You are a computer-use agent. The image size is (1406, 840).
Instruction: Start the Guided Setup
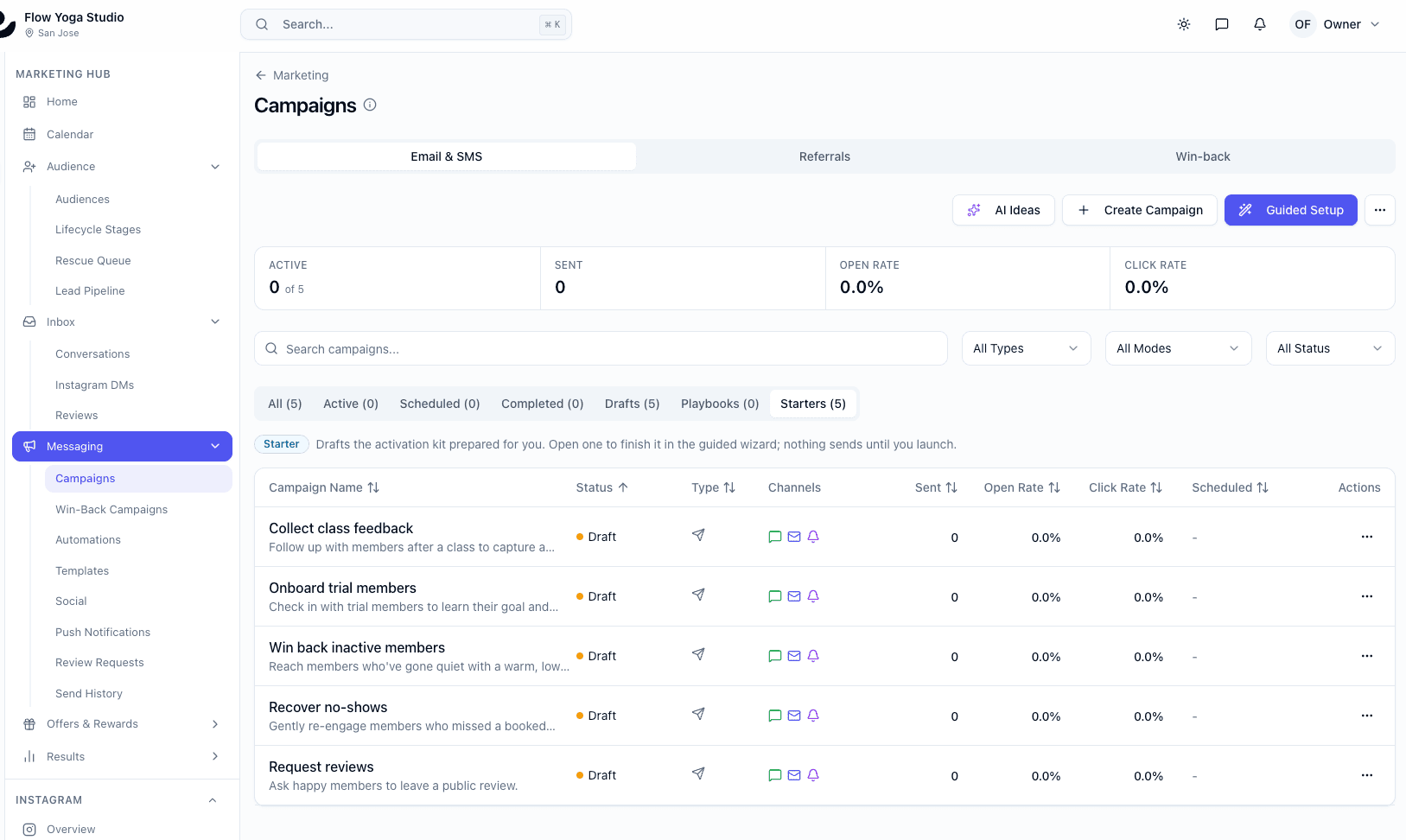(x=1290, y=210)
